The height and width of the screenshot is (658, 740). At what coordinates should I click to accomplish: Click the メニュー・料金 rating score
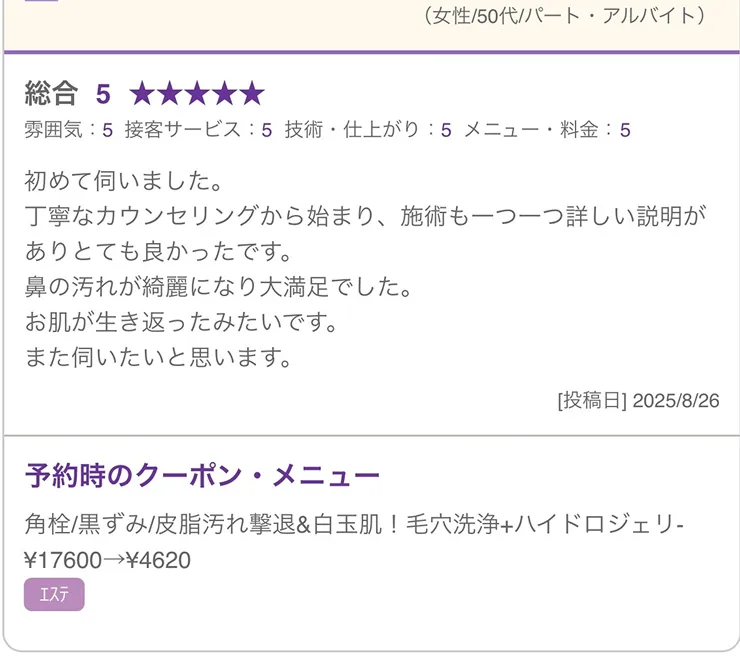pyautogui.click(x=625, y=130)
